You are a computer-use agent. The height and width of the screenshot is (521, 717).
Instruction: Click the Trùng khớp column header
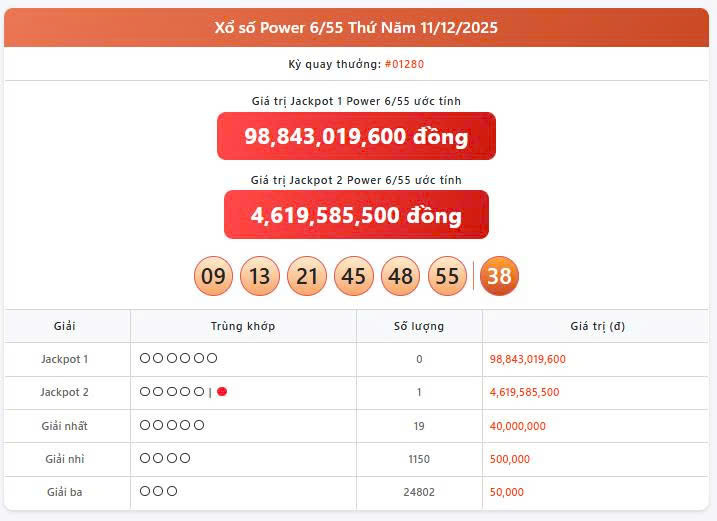pos(243,326)
